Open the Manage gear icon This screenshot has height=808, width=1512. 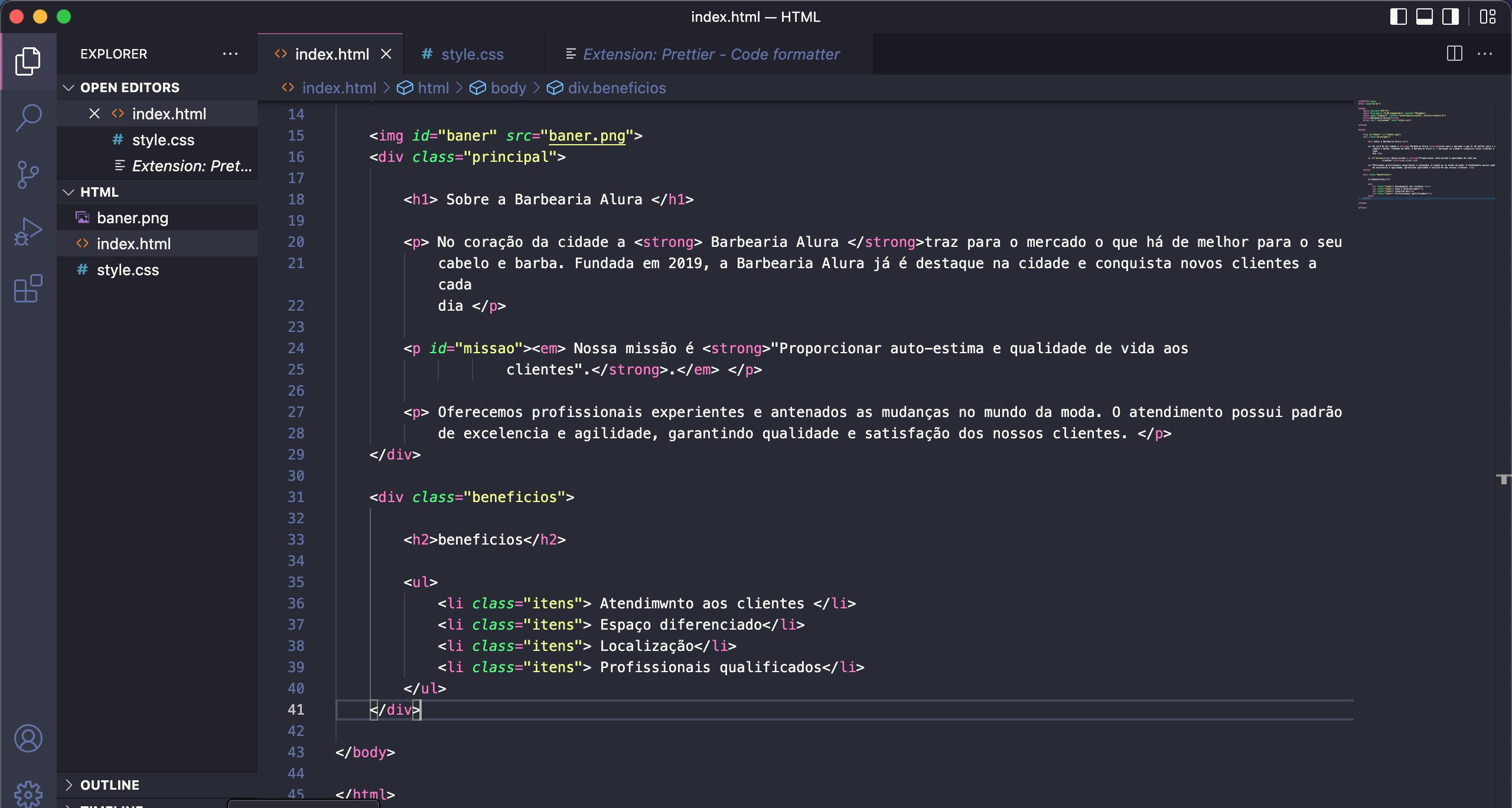[x=28, y=794]
